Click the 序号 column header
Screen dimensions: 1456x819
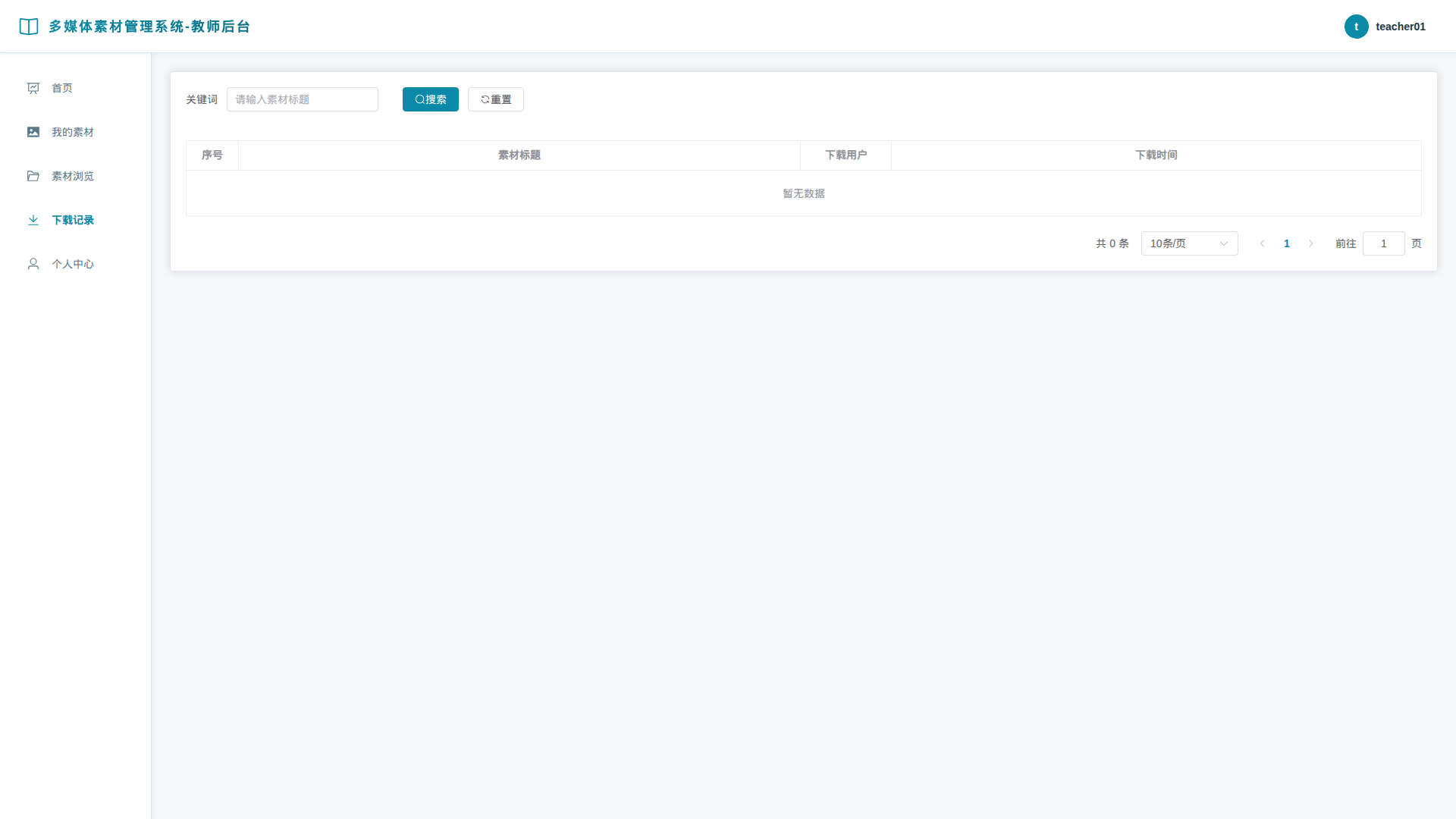click(x=212, y=155)
